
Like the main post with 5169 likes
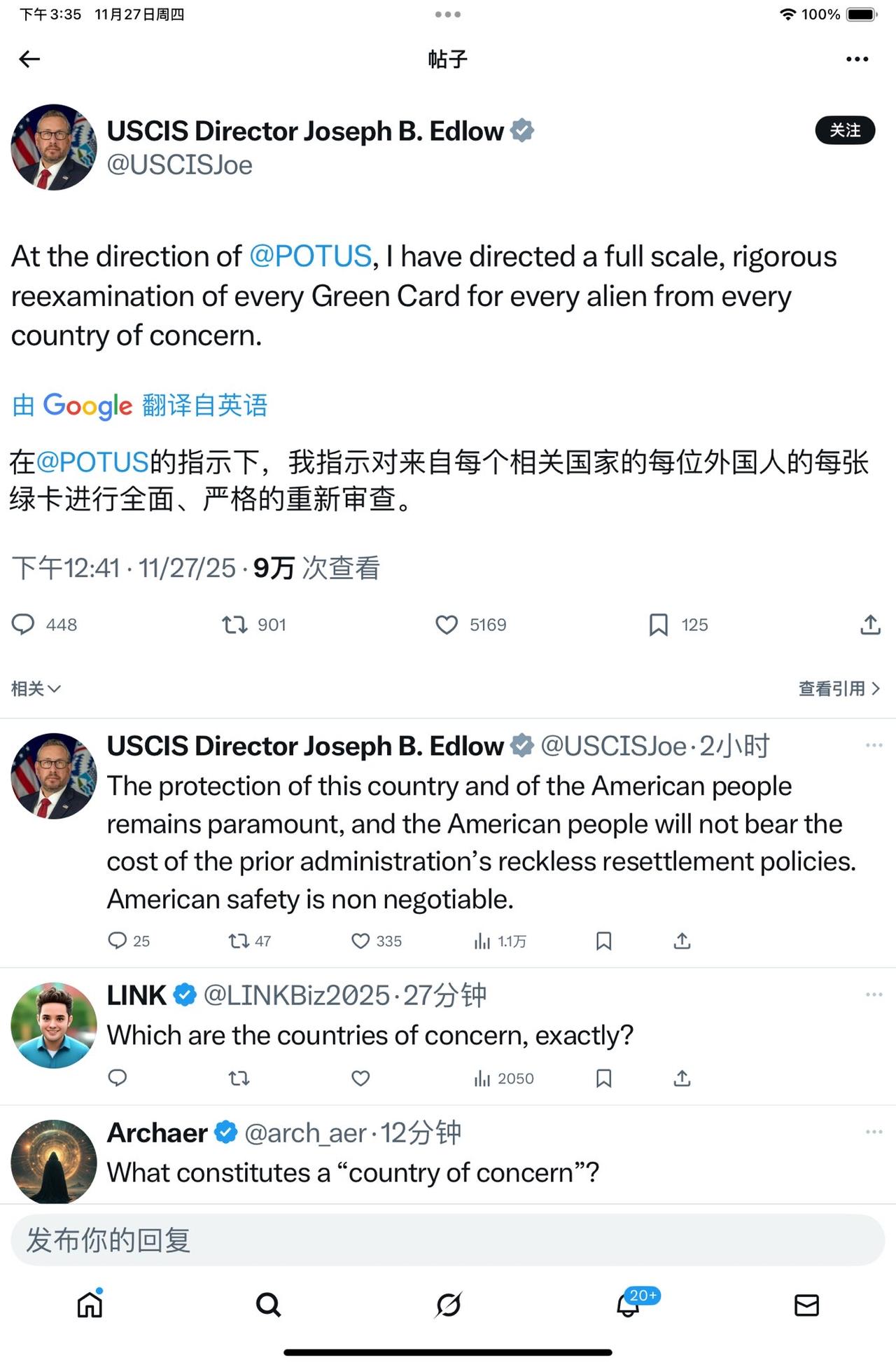447,624
